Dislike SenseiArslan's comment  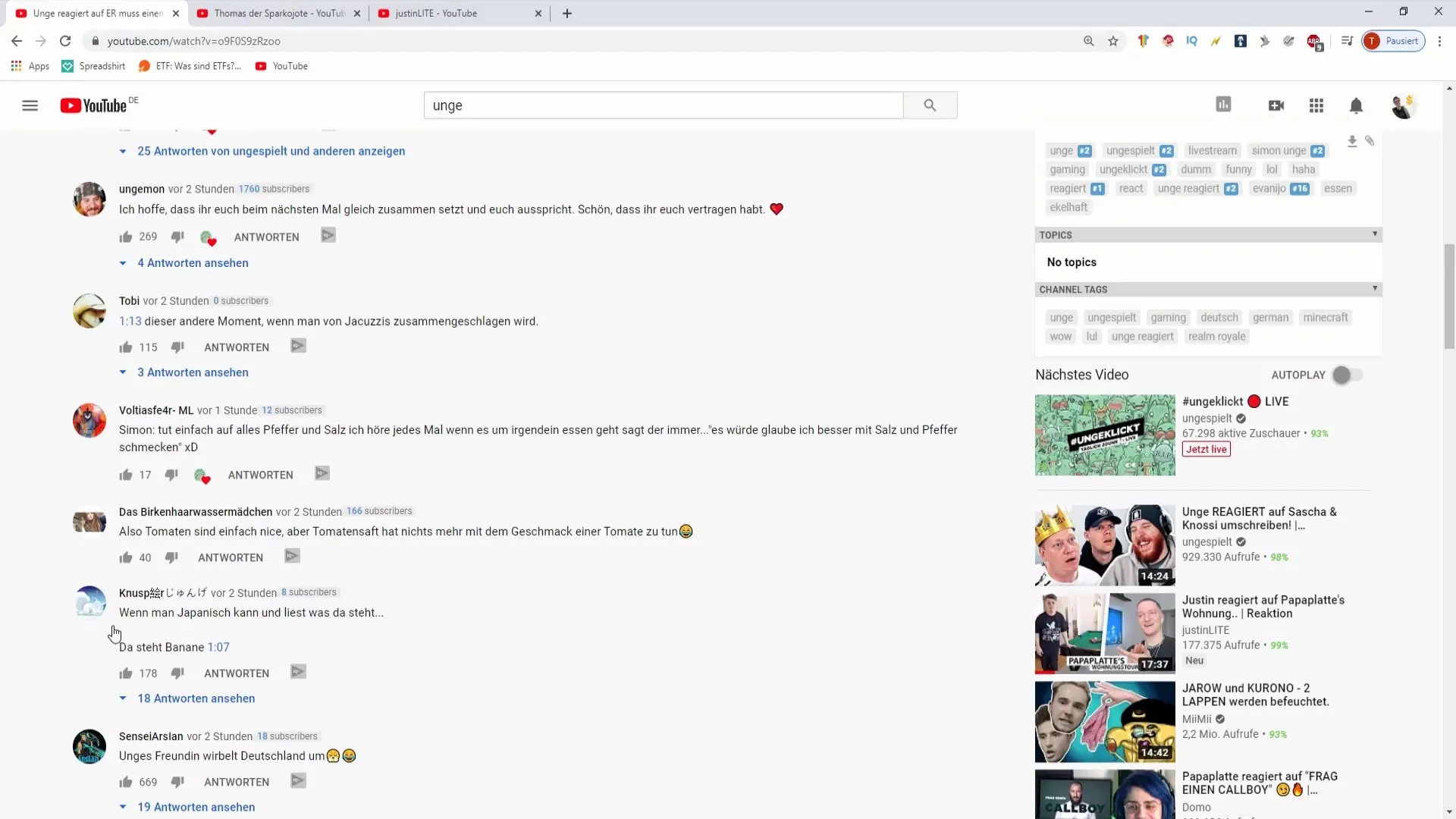click(x=177, y=782)
